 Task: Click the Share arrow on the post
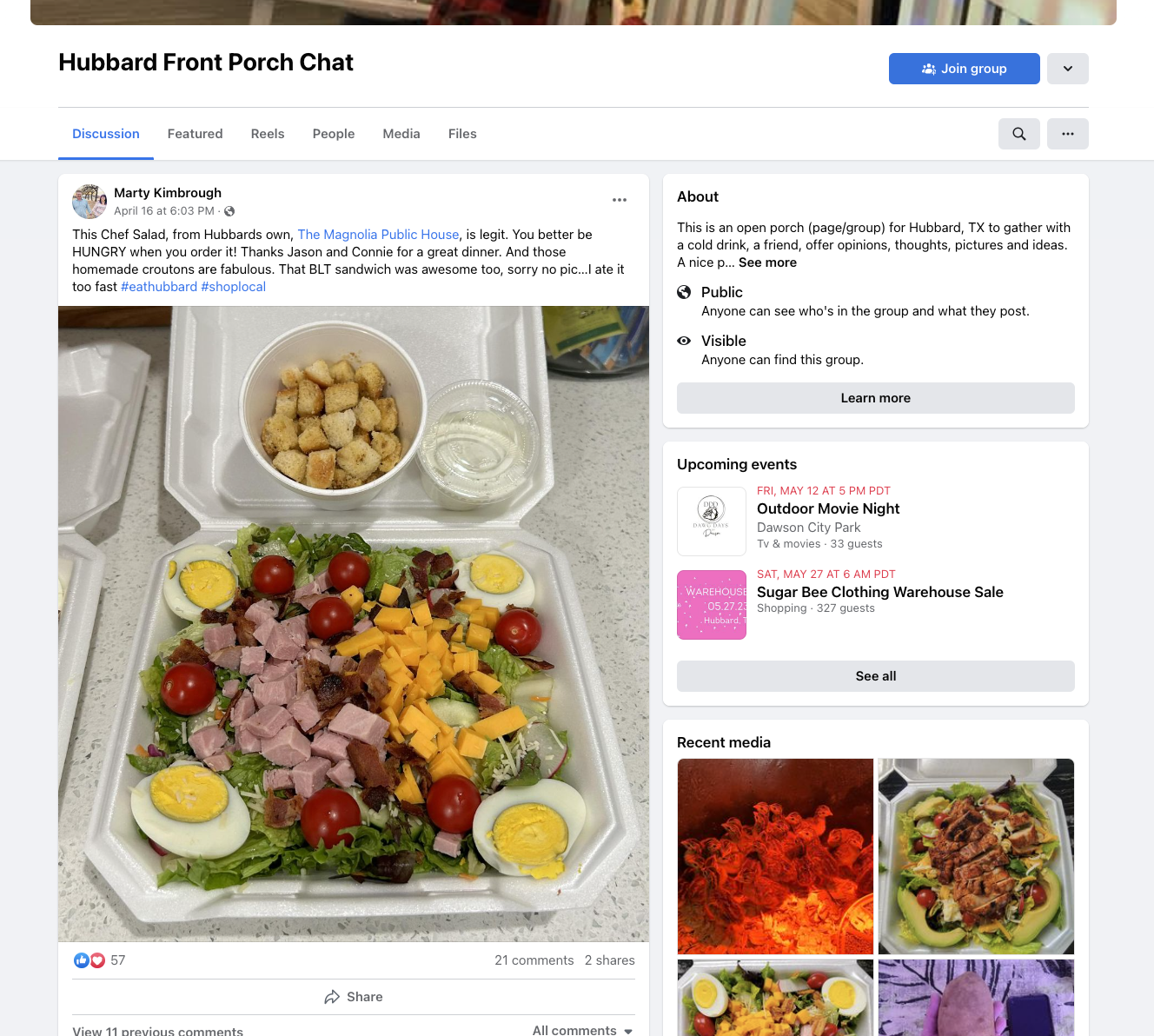pyautogui.click(x=354, y=997)
